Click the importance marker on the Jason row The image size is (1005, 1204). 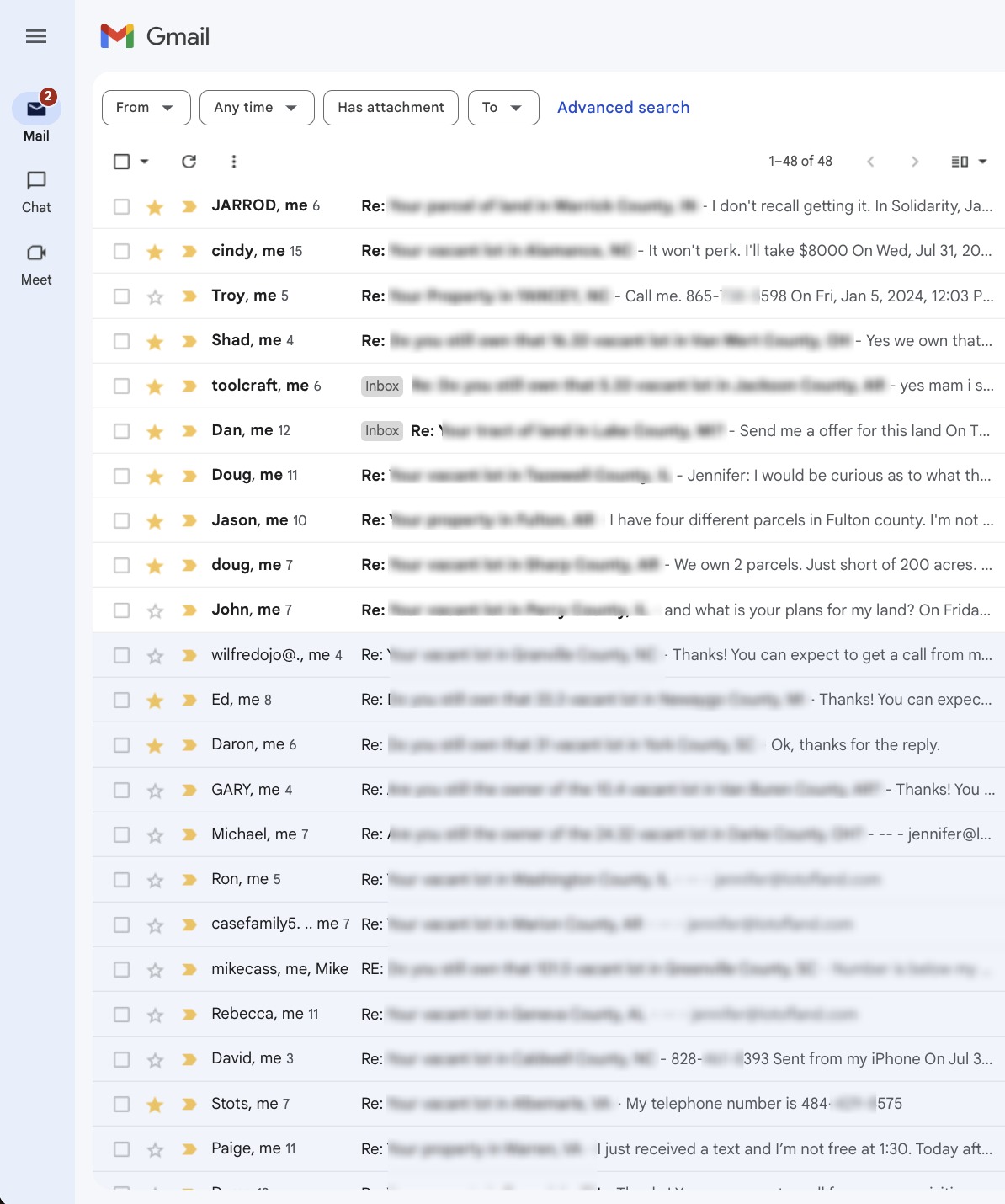tap(189, 520)
